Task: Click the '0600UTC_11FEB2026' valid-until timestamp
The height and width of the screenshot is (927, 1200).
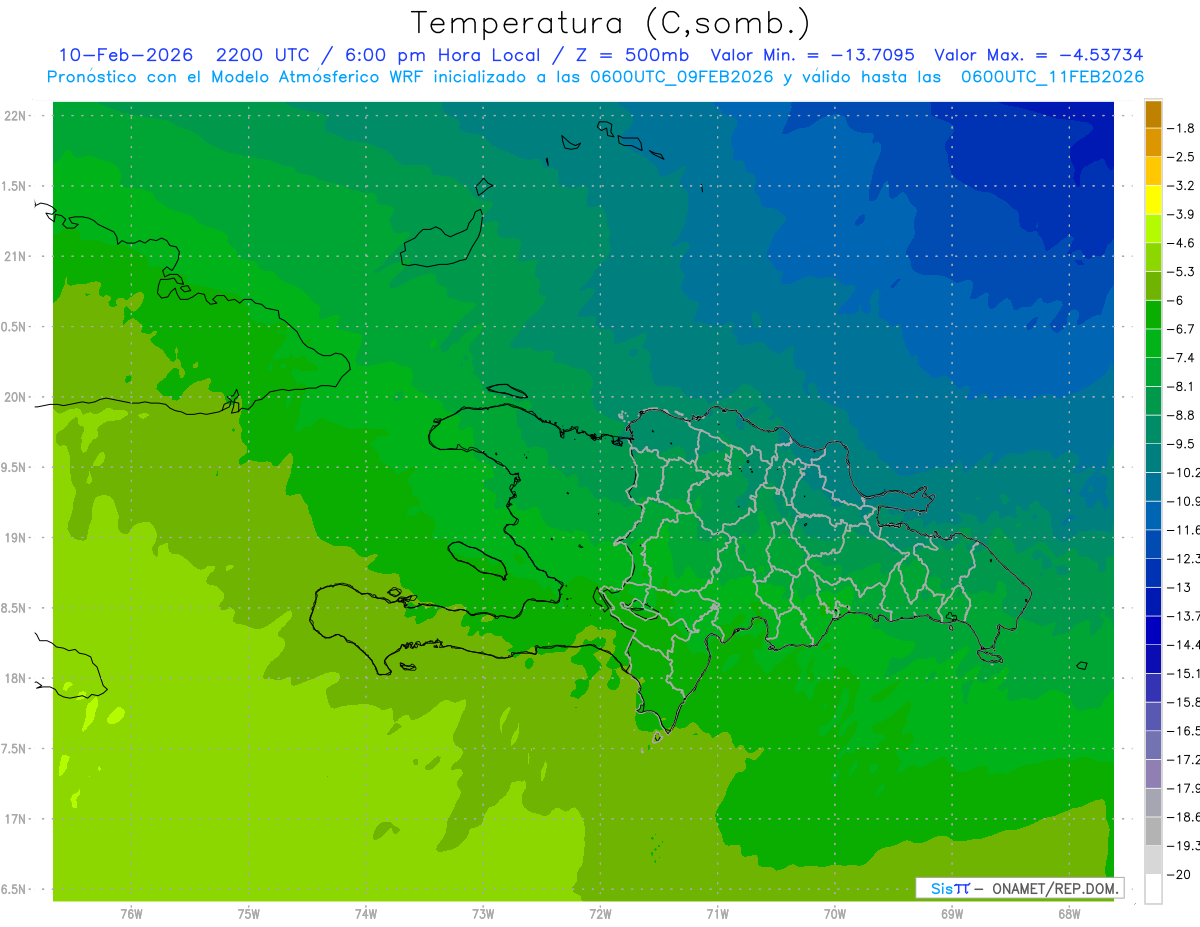Action: 1053,77
